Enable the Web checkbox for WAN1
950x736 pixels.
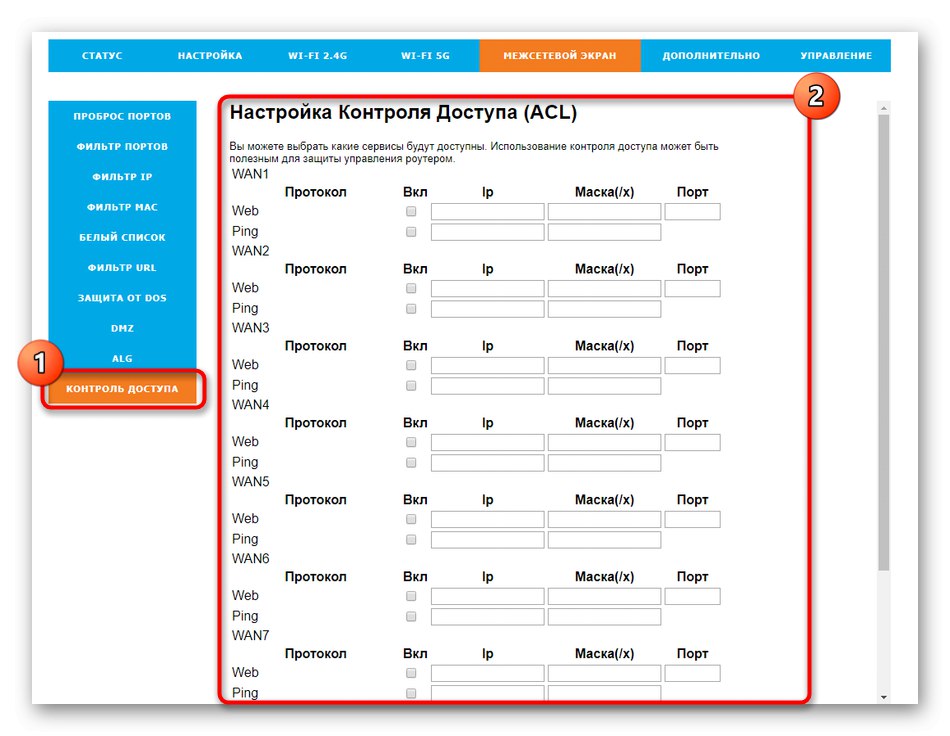[410, 211]
